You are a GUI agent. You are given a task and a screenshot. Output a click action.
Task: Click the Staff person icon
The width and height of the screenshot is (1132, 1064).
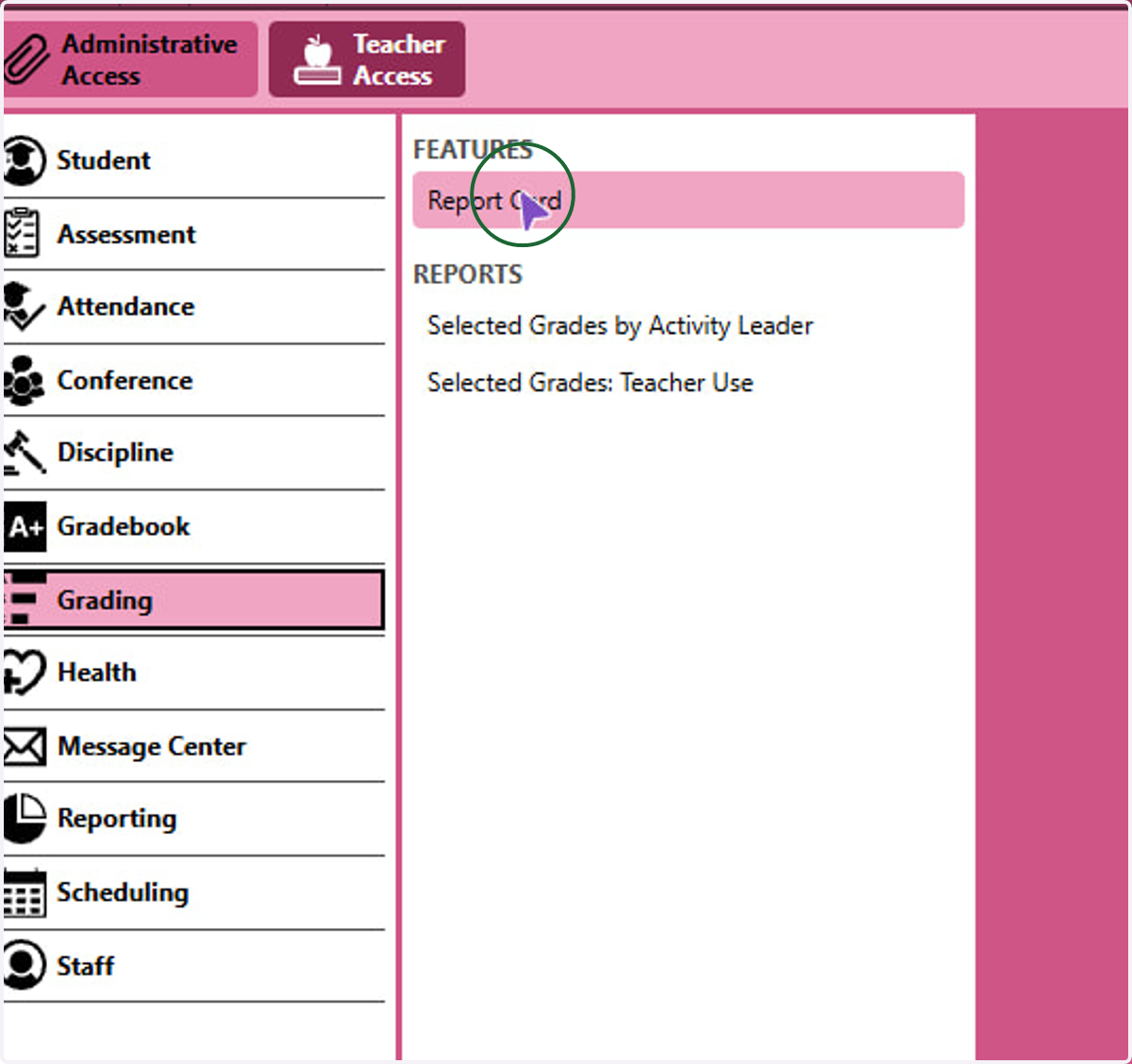point(24,965)
